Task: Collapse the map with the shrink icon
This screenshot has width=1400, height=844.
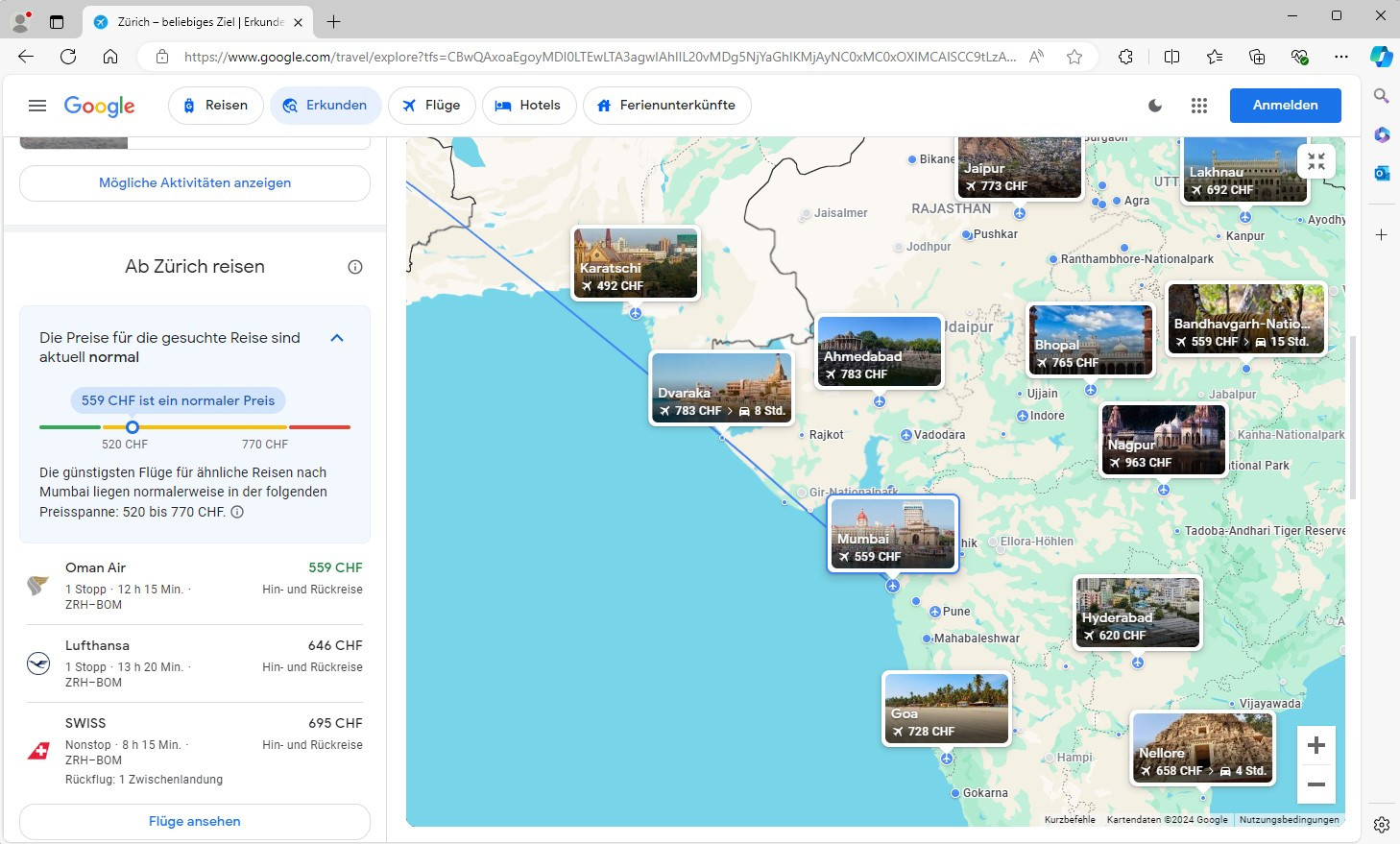Action: tap(1316, 161)
